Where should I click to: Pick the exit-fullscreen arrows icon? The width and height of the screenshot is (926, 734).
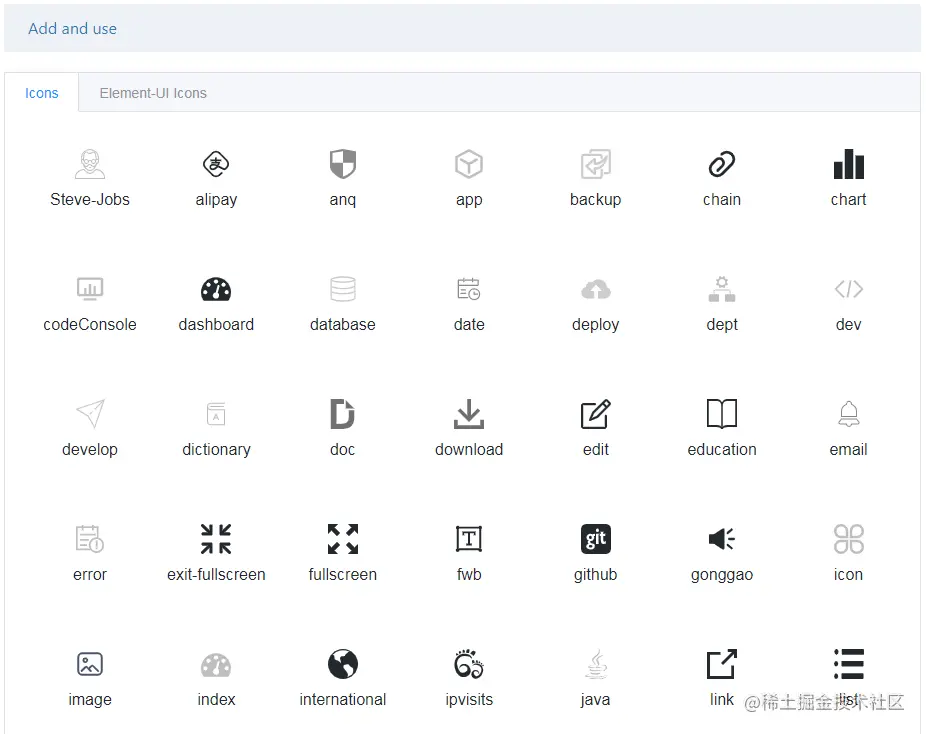(216, 539)
